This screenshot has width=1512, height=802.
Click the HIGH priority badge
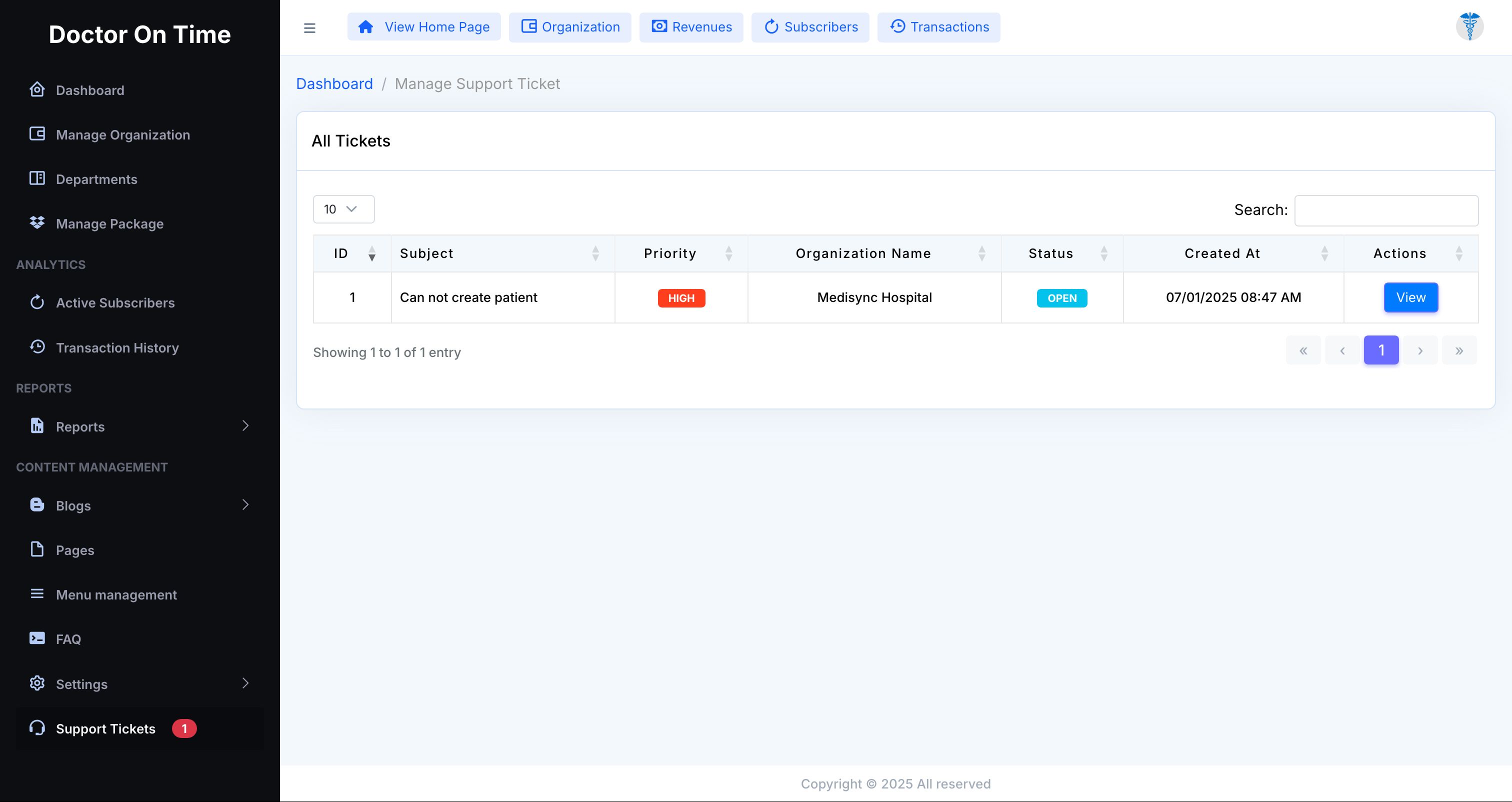tap(681, 298)
